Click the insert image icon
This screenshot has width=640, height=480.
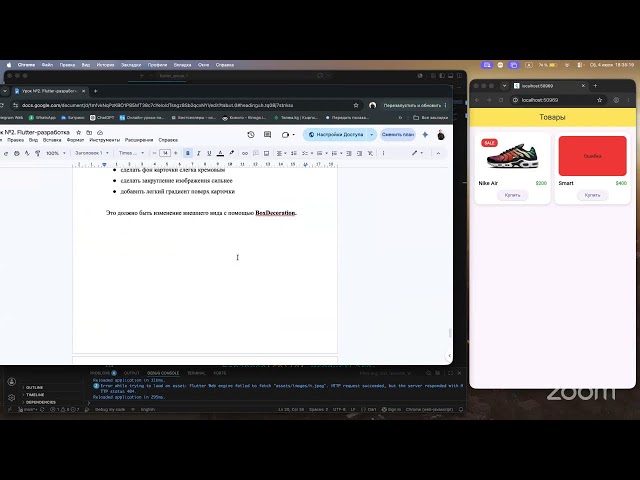click(x=266, y=153)
